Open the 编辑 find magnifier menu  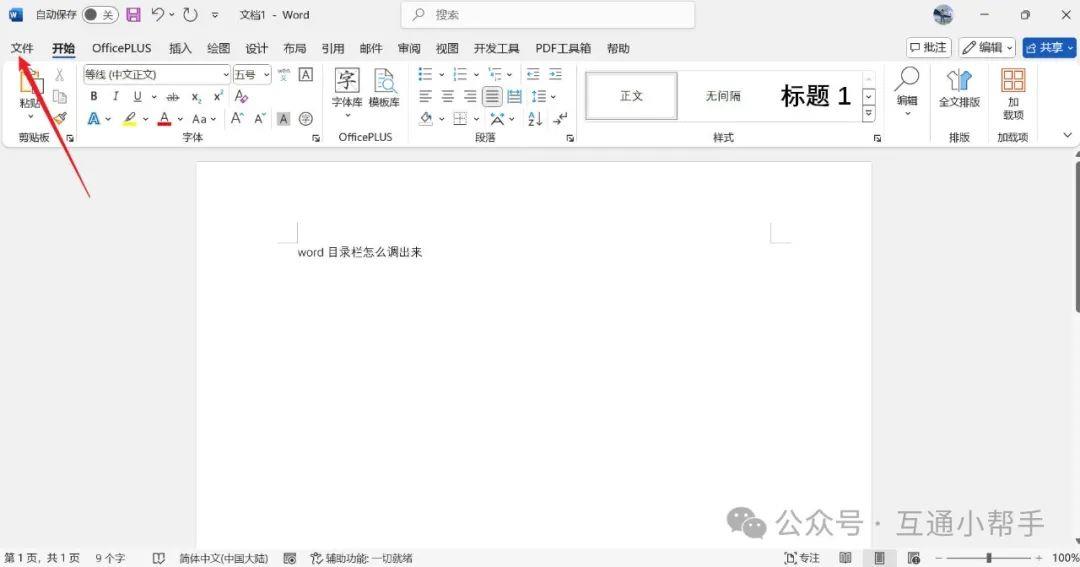pyautogui.click(x=907, y=92)
